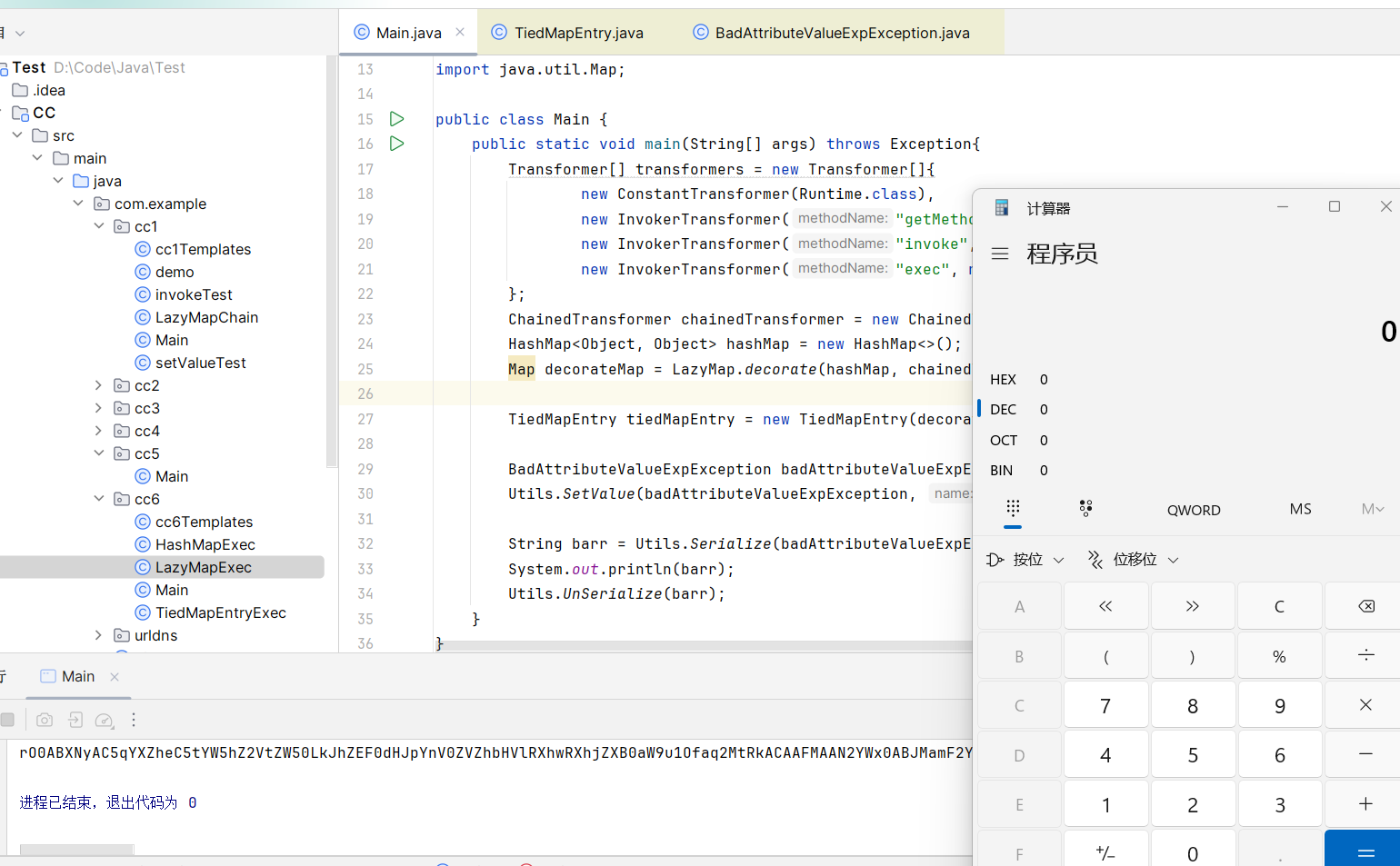Collapse the cc1 package
The image size is (1400, 866).
click(98, 226)
